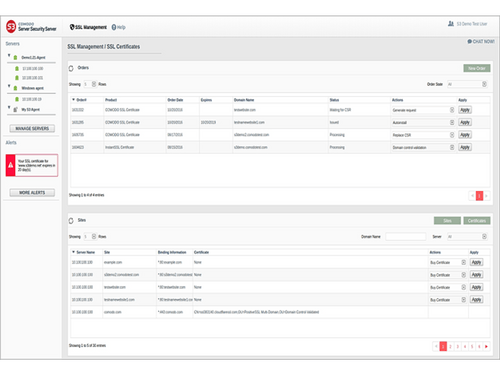Select the My S3 Agent entry
The width and height of the screenshot is (500, 375).
click(x=31, y=110)
